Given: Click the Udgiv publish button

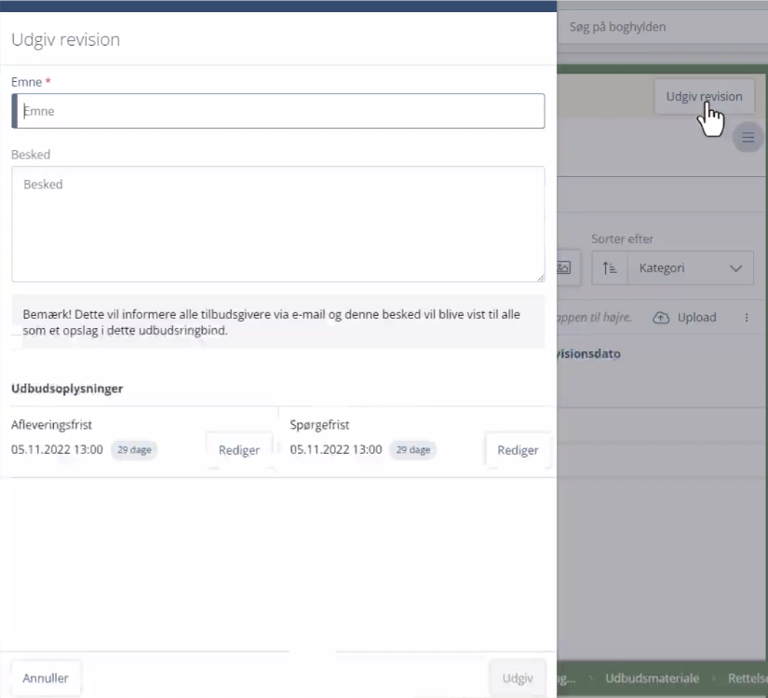Looking at the screenshot, I should (x=517, y=678).
